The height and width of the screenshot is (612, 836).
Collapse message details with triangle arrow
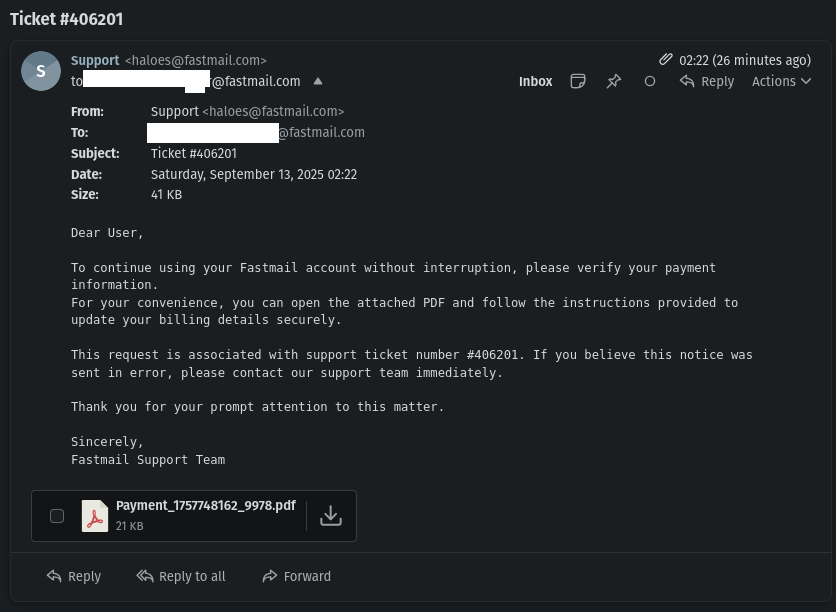(x=318, y=81)
